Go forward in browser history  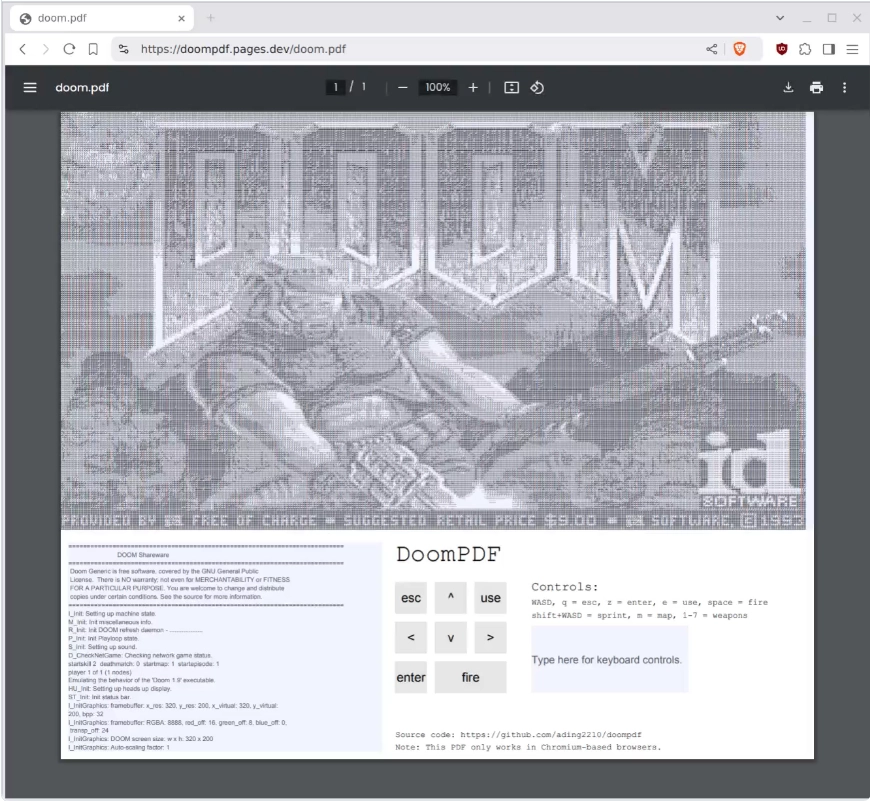tap(45, 49)
